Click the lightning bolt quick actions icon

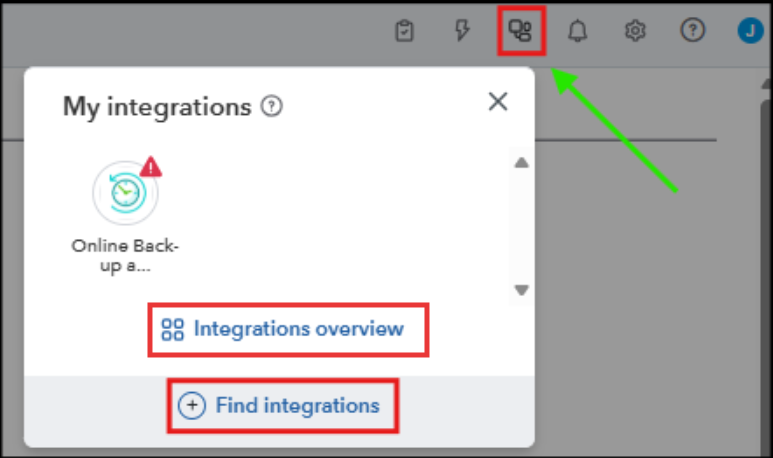point(461,31)
